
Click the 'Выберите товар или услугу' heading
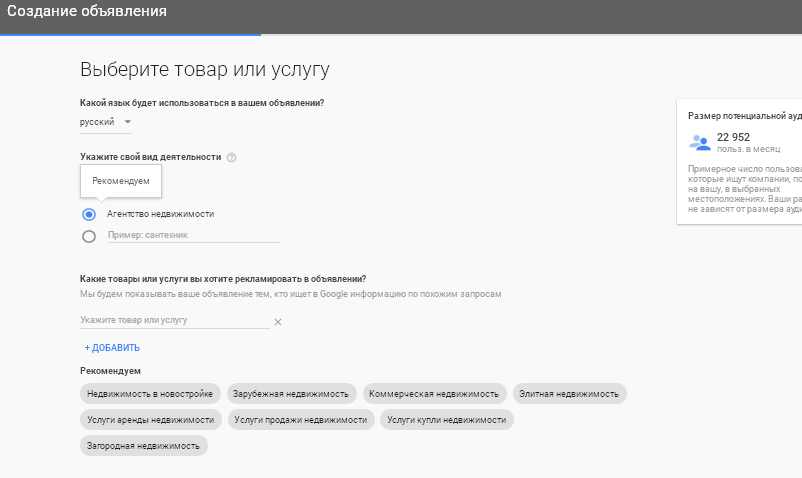pyautogui.click(x=205, y=70)
